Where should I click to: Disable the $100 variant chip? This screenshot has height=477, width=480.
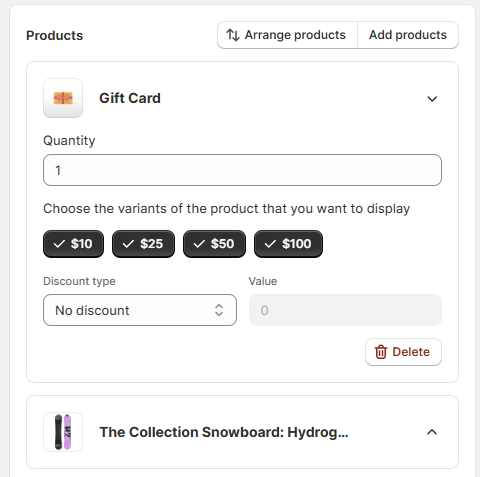[x=288, y=244]
